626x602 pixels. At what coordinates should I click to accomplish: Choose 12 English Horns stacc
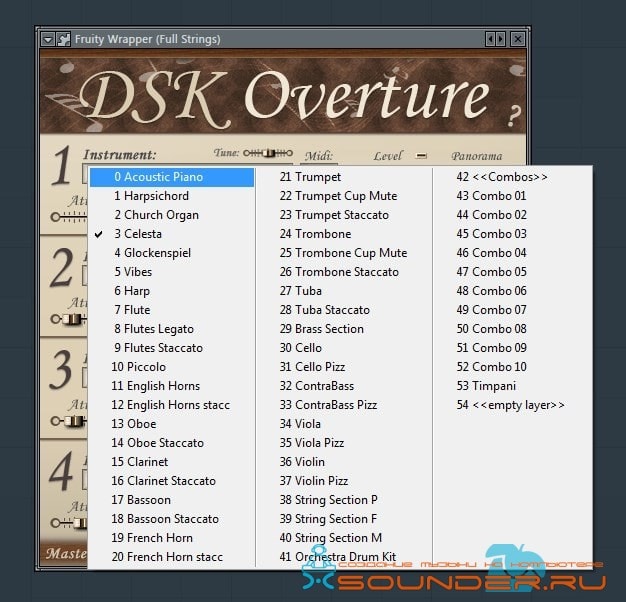pyautogui.click(x=172, y=405)
